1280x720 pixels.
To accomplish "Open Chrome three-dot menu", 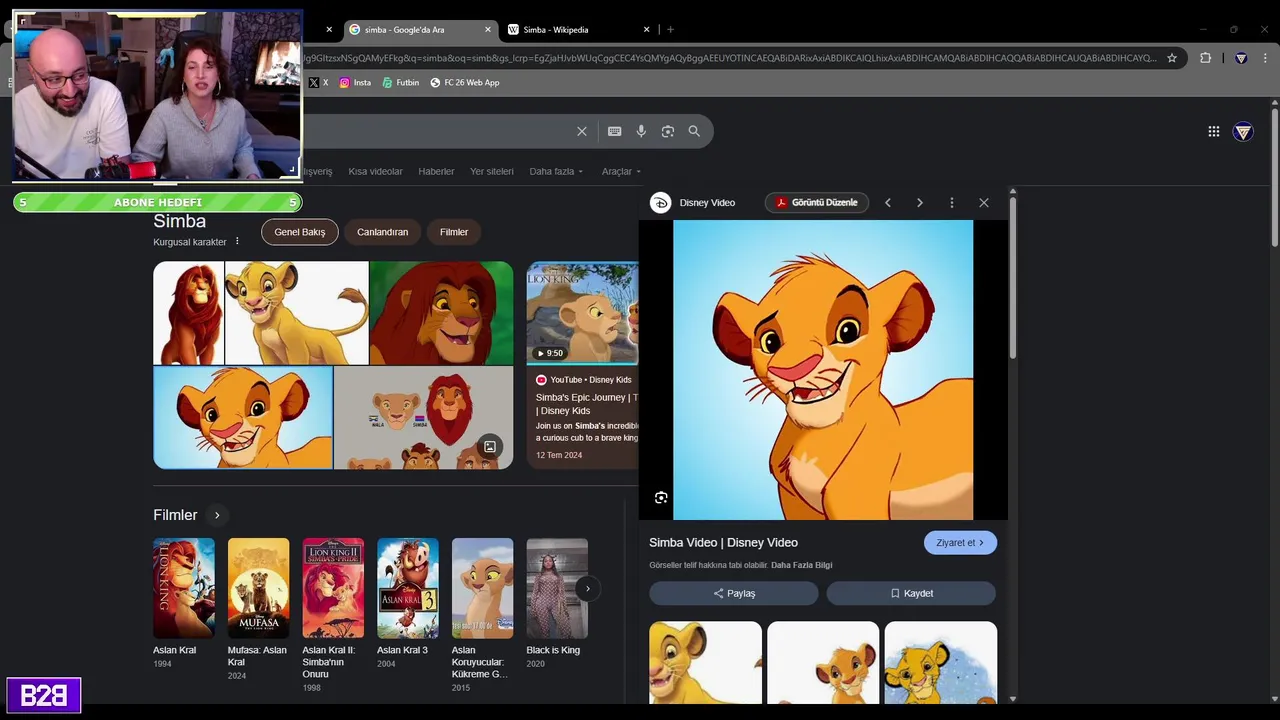I will tap(1266, 58).
